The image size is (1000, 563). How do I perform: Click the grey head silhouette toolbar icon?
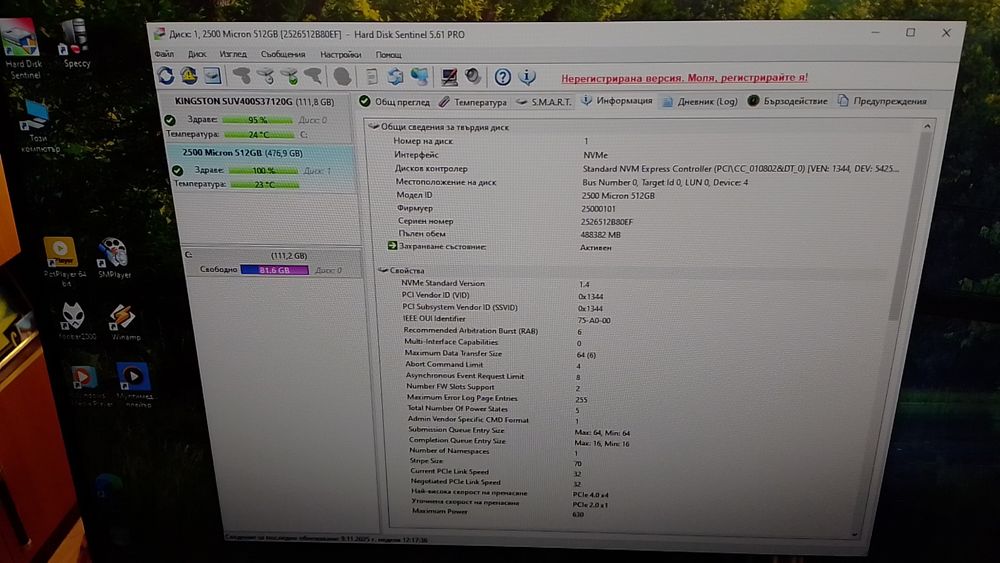point(342,77)
